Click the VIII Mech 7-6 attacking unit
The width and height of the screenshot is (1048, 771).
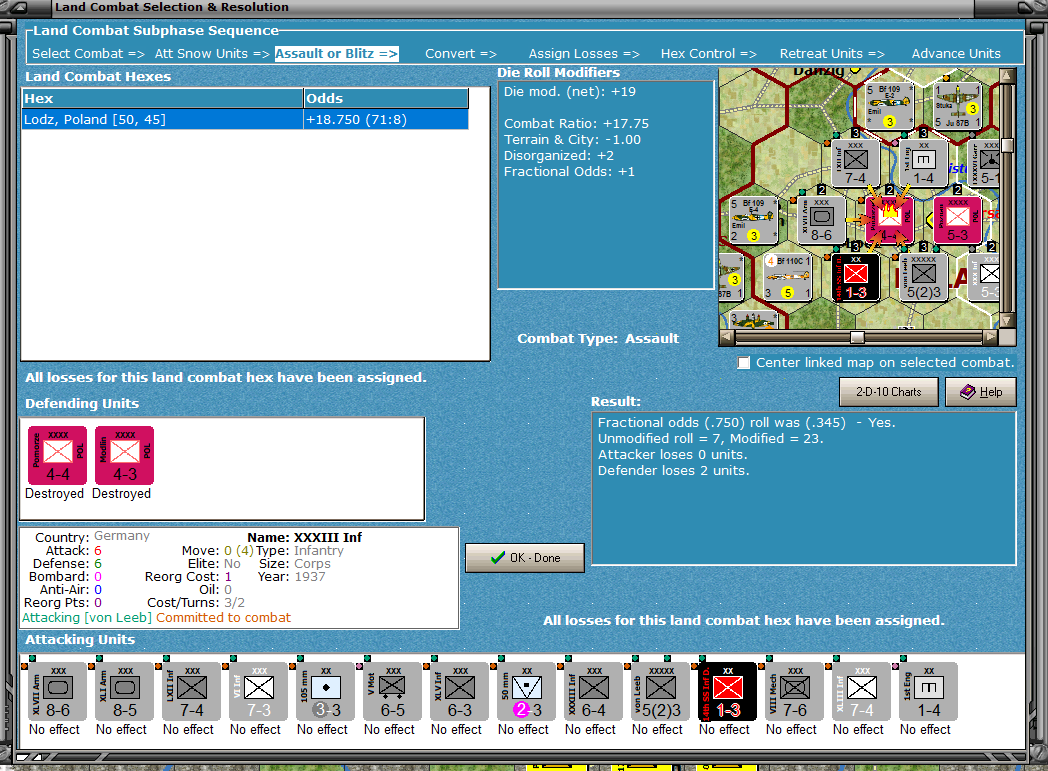coord(794,691)
